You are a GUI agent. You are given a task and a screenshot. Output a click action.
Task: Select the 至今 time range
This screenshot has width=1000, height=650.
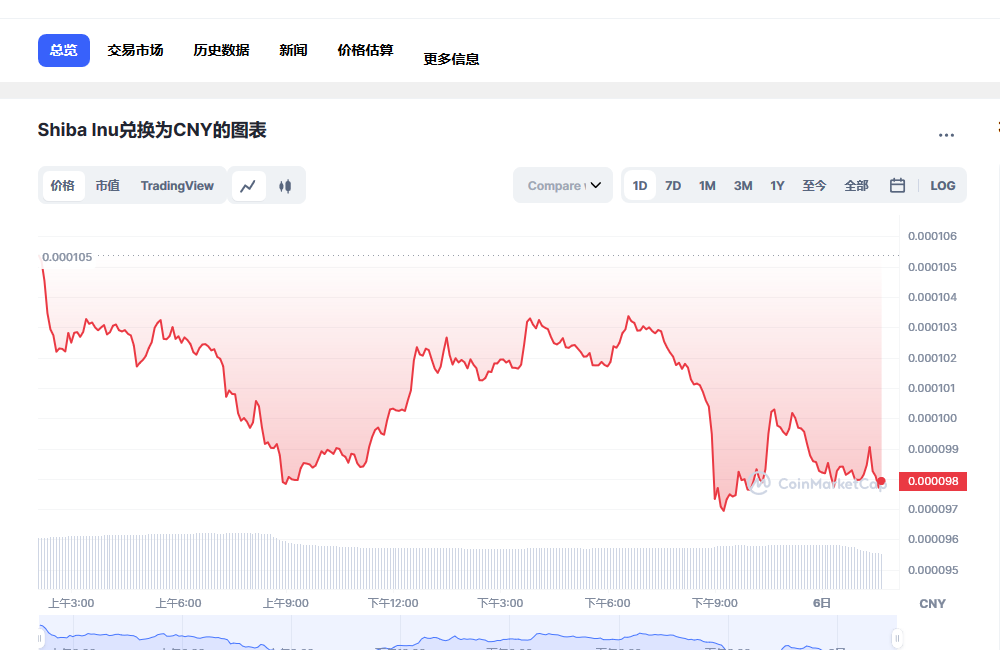point(814,186)
